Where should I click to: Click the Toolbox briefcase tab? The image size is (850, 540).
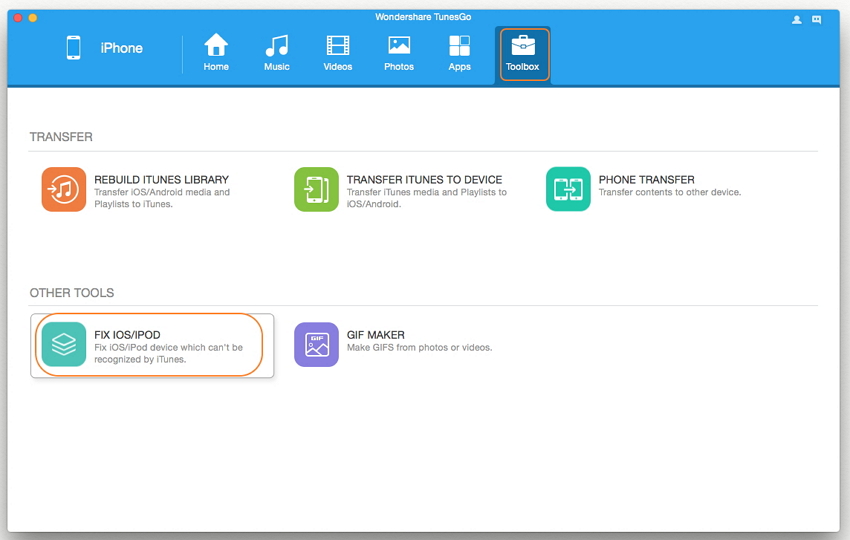point(522,53)
